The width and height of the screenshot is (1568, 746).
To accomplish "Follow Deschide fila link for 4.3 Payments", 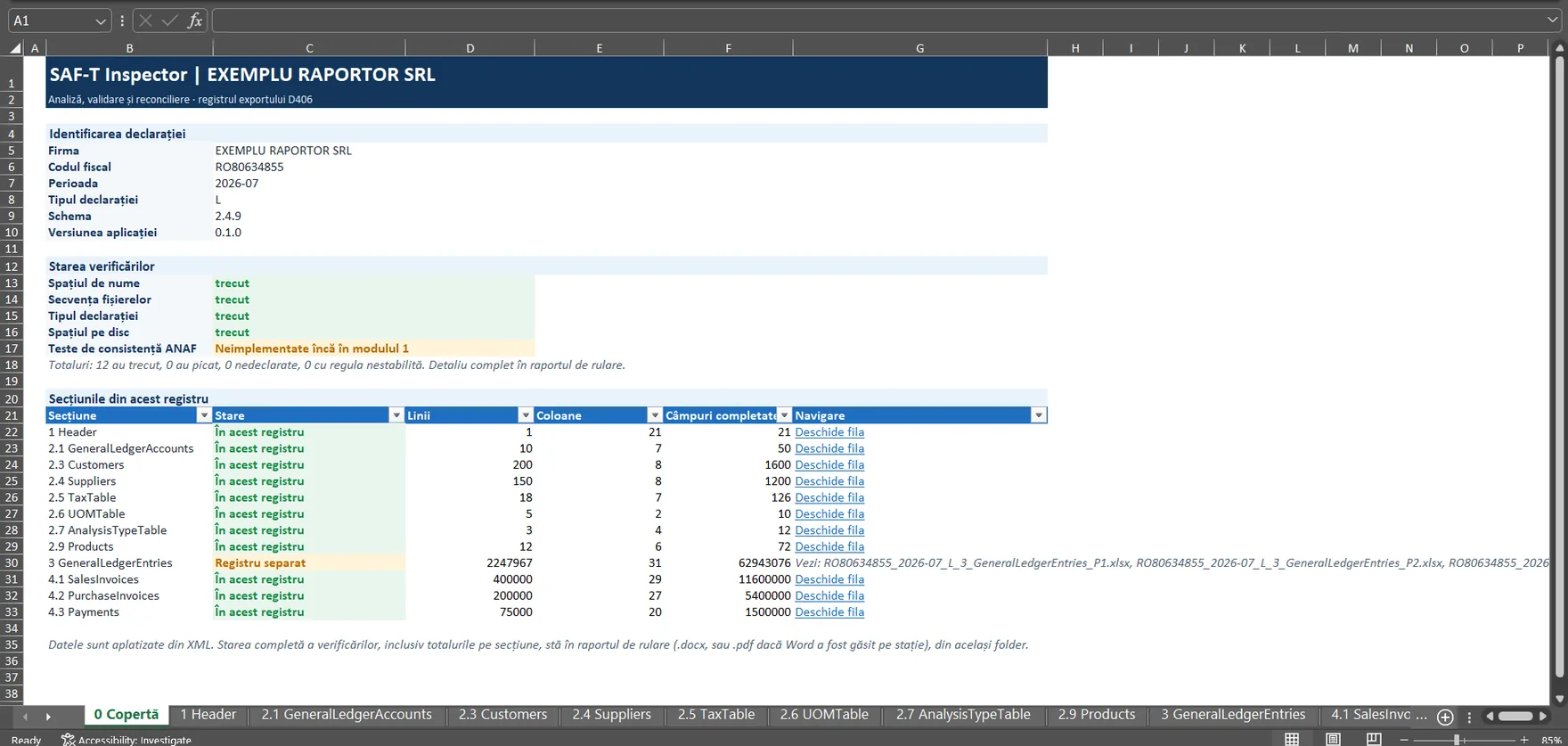I will click(x=829, y=612).
